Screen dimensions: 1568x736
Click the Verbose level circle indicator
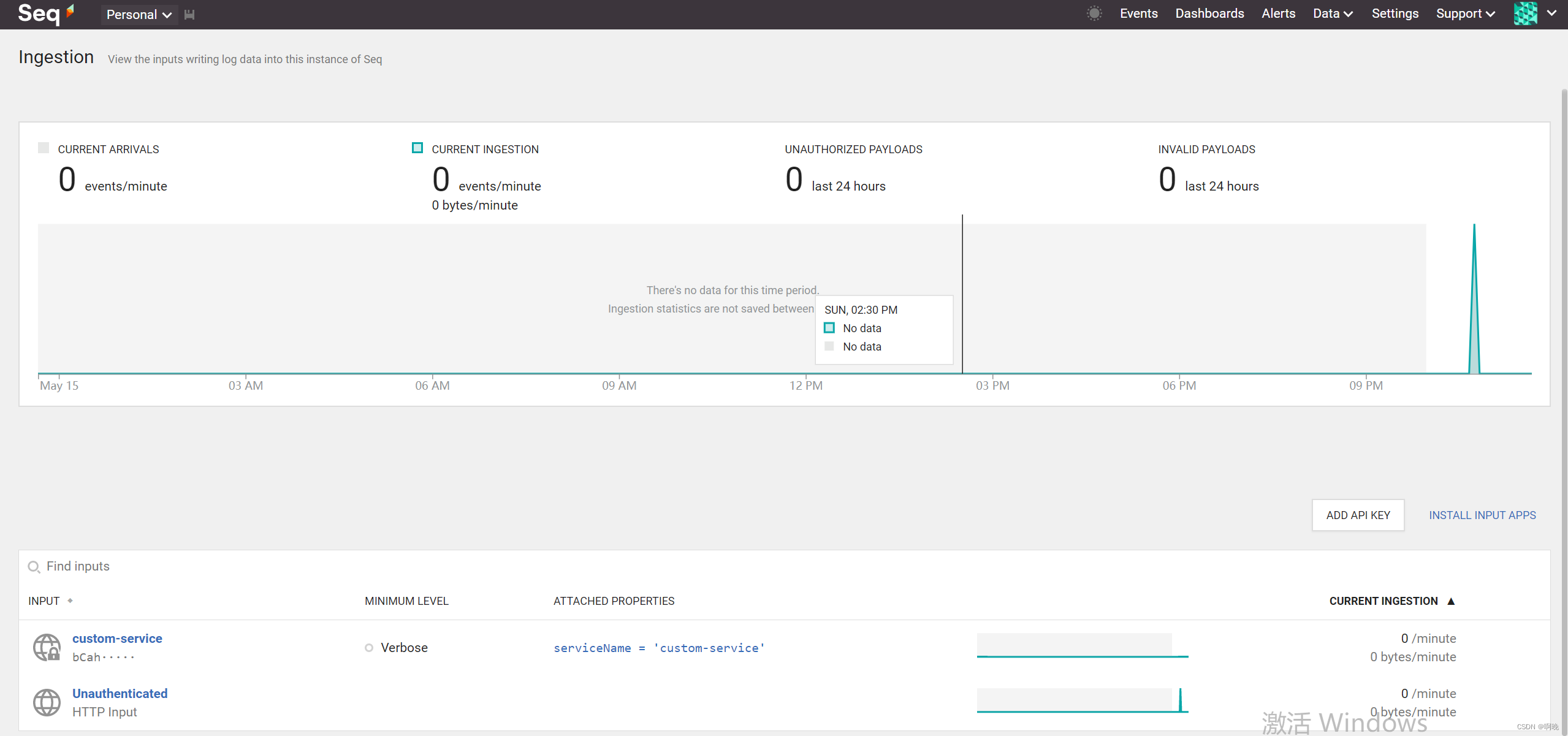(x=369, y=648)
